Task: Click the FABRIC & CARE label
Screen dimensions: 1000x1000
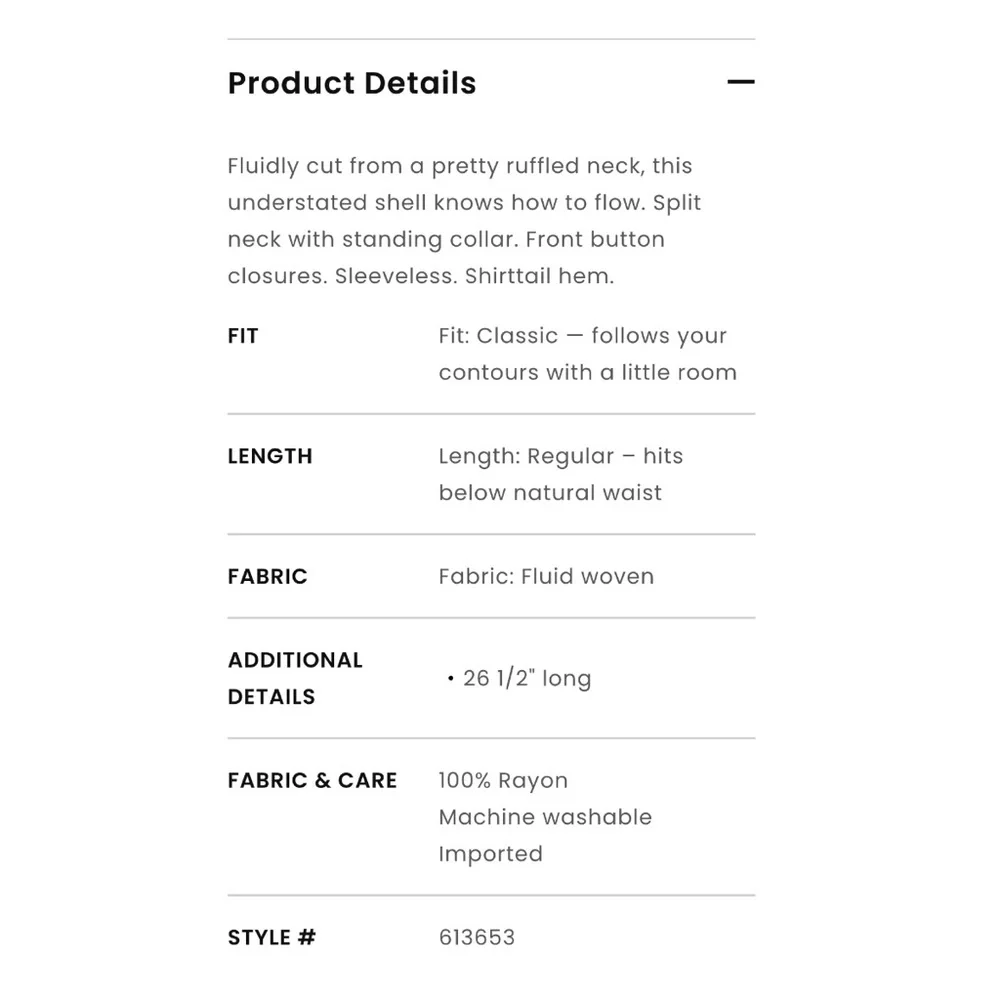Action: point(312,780)
